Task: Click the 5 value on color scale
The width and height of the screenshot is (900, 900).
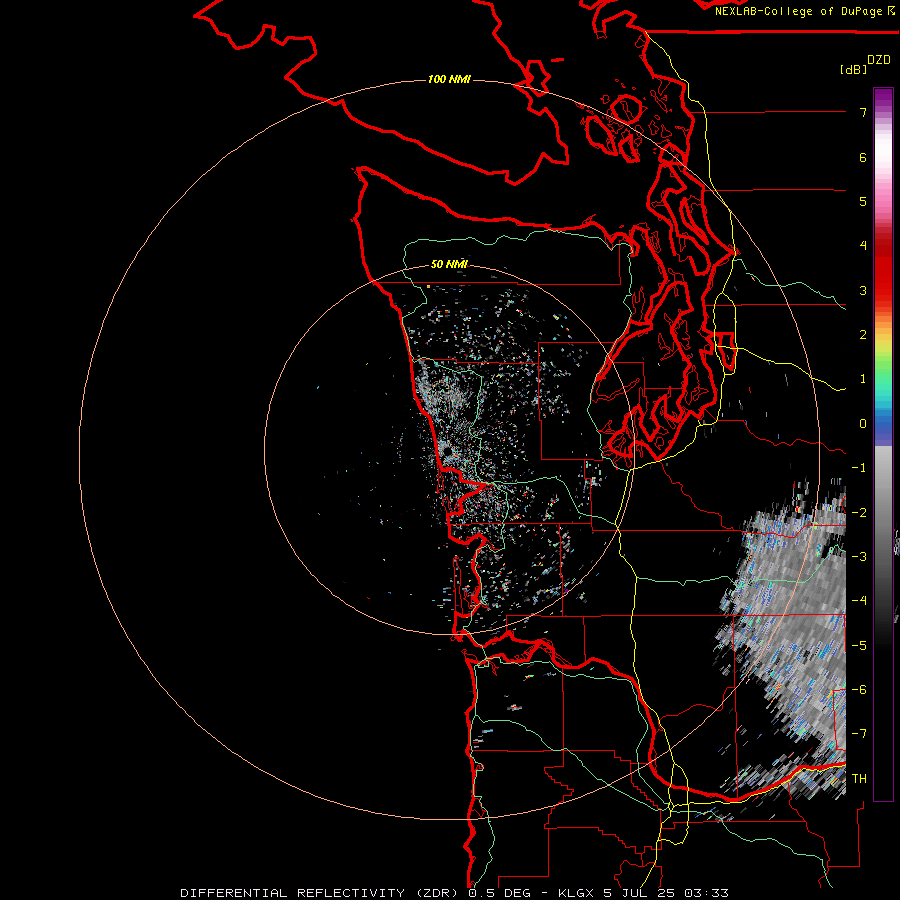Action: (x=863, y=201)
